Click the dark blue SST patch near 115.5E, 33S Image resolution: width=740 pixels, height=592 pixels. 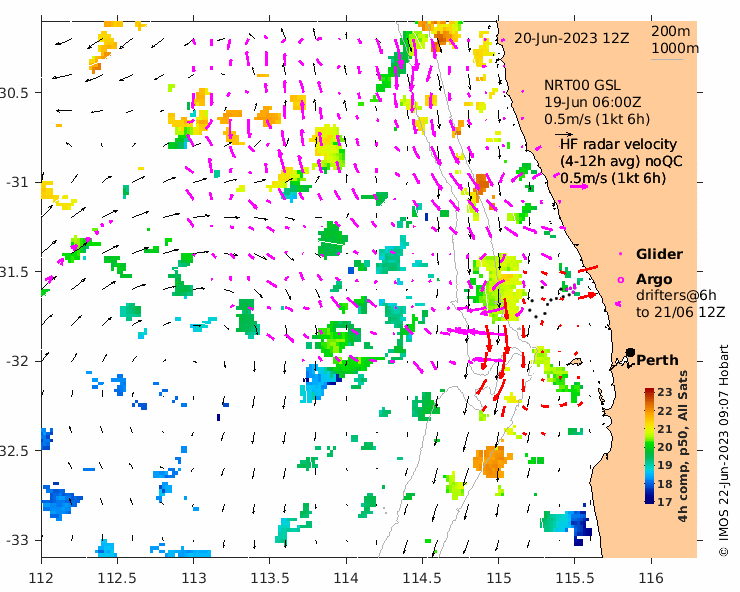coord(580,525)
